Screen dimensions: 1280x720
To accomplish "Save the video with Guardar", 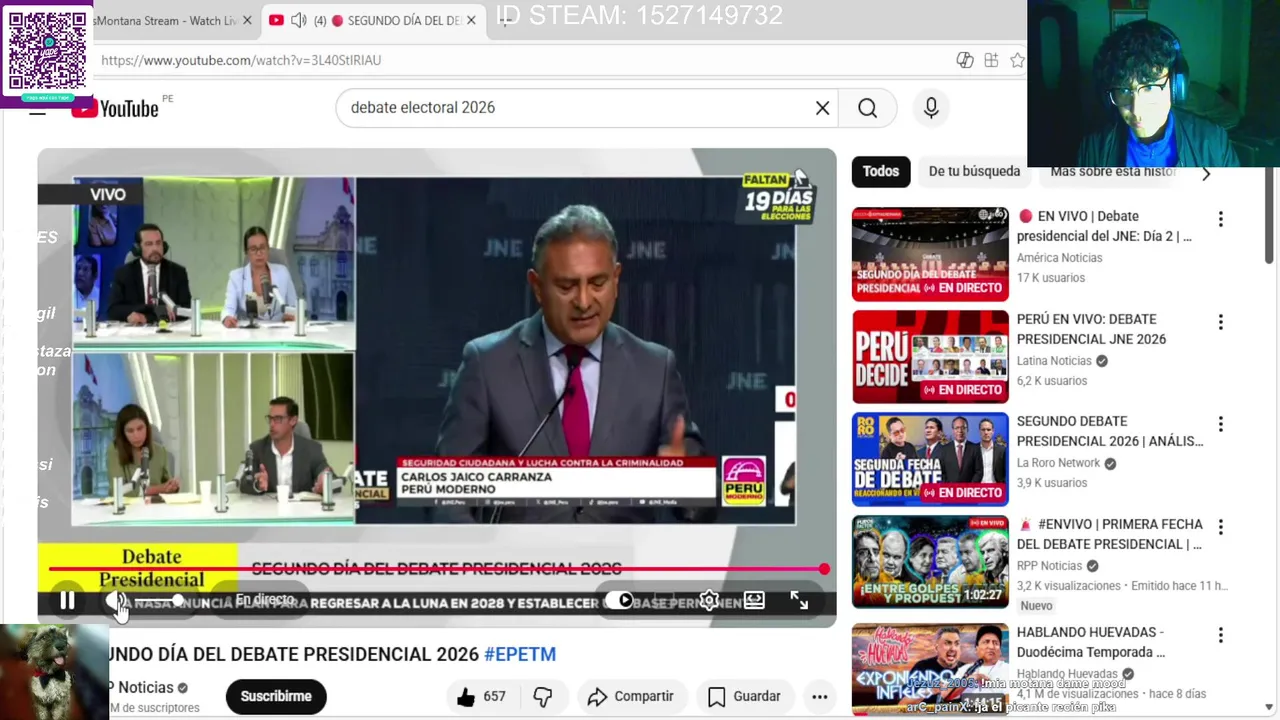I will [744, 696].
